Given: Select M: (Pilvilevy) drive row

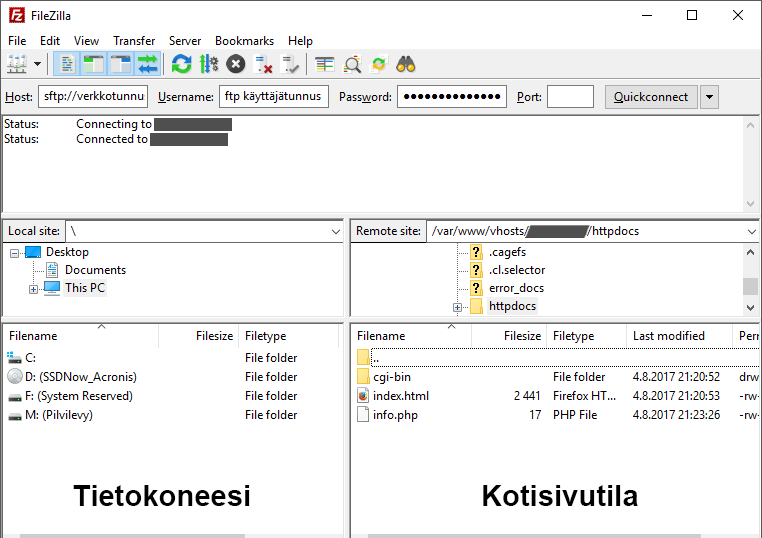Looking at the screenshot, I should point(171,415).
